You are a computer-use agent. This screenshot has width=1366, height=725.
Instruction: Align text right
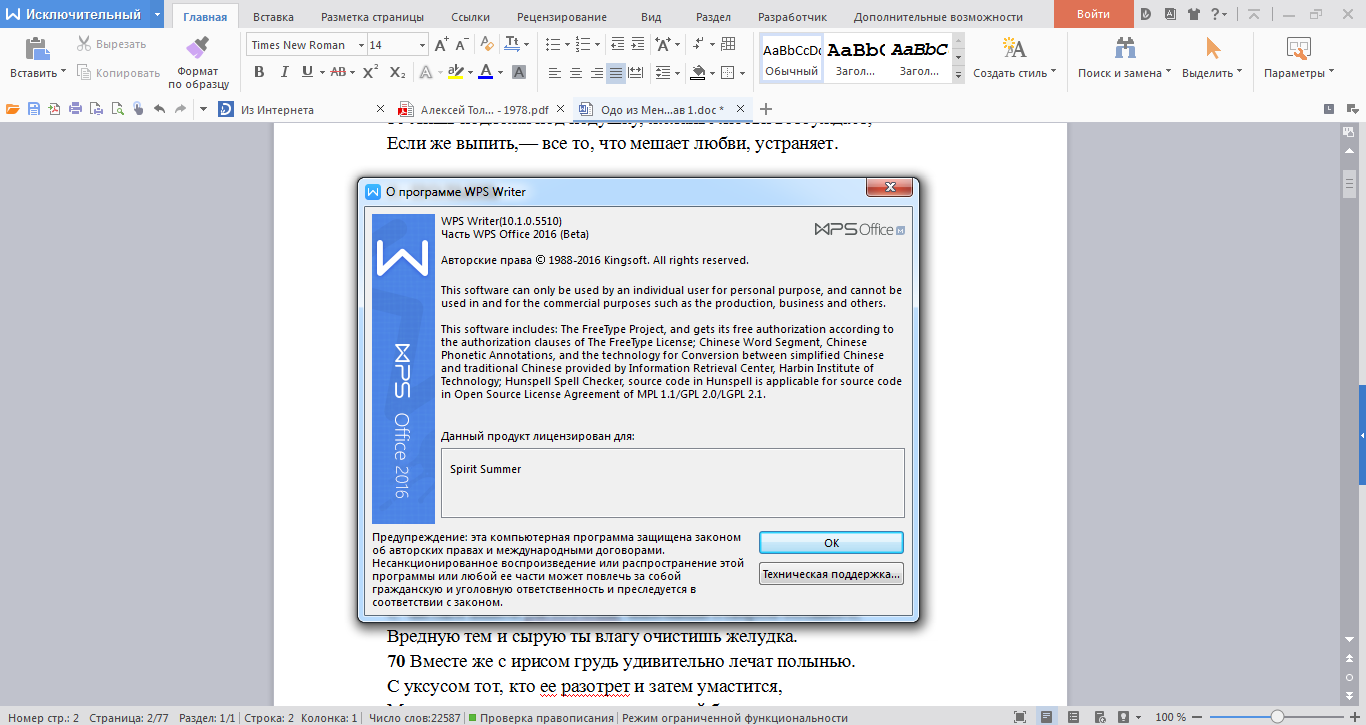pos(597,72)
